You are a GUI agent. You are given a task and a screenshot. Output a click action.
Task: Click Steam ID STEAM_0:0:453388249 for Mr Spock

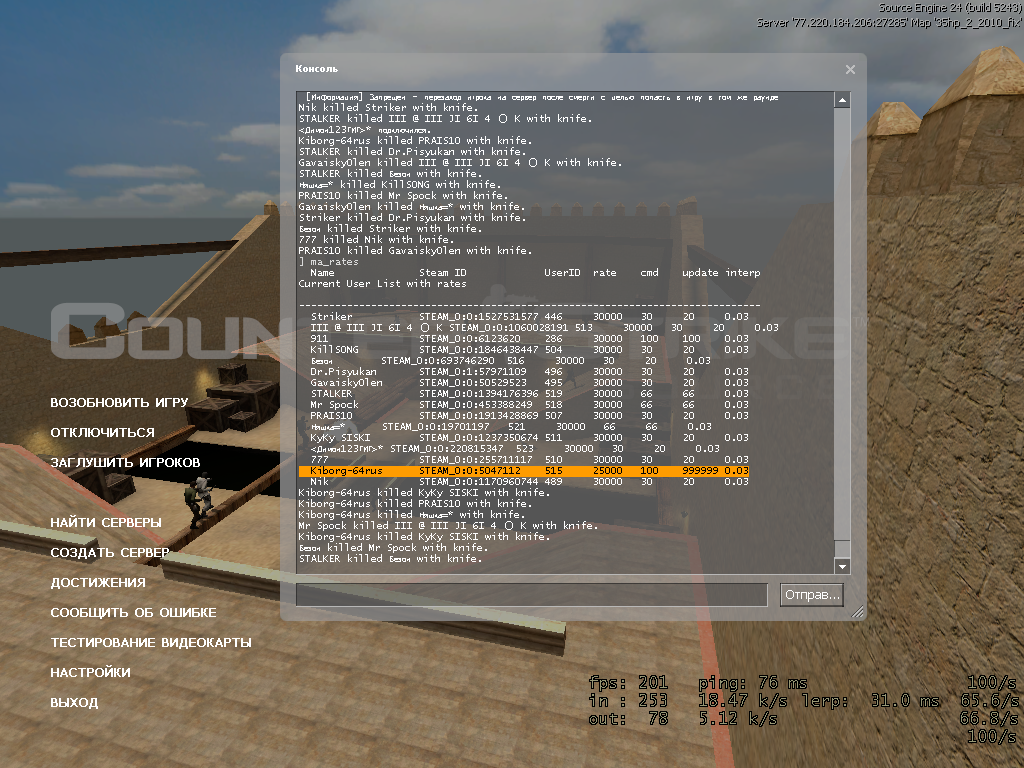476,405
